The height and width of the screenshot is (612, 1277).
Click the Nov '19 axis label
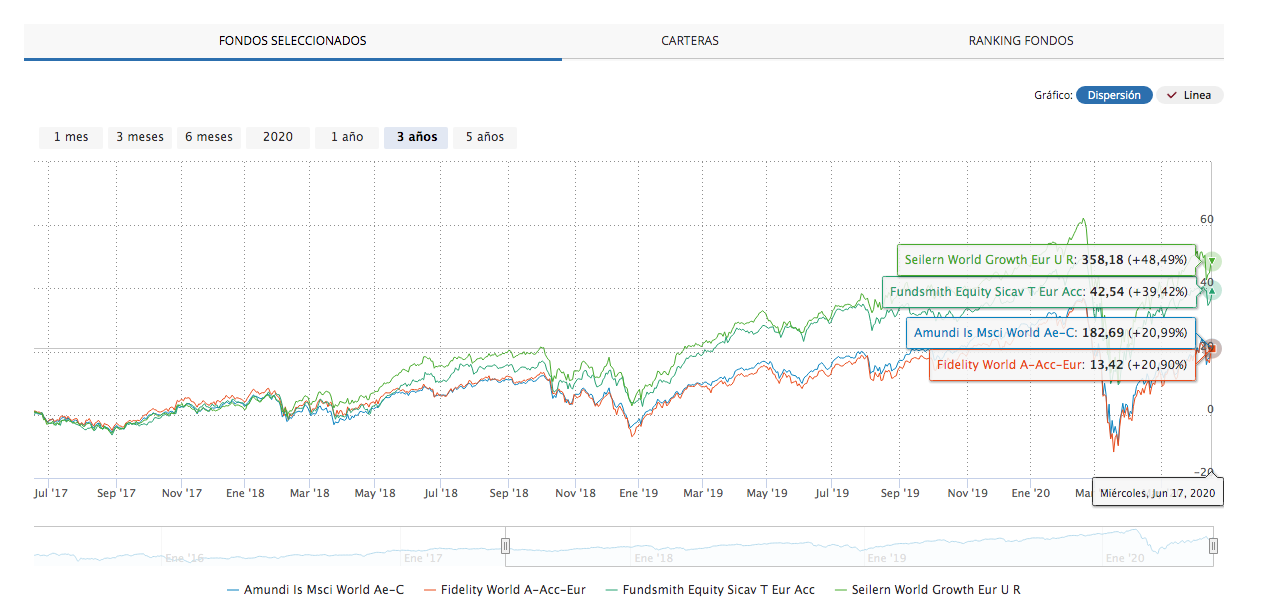click(x=967, y=493)
